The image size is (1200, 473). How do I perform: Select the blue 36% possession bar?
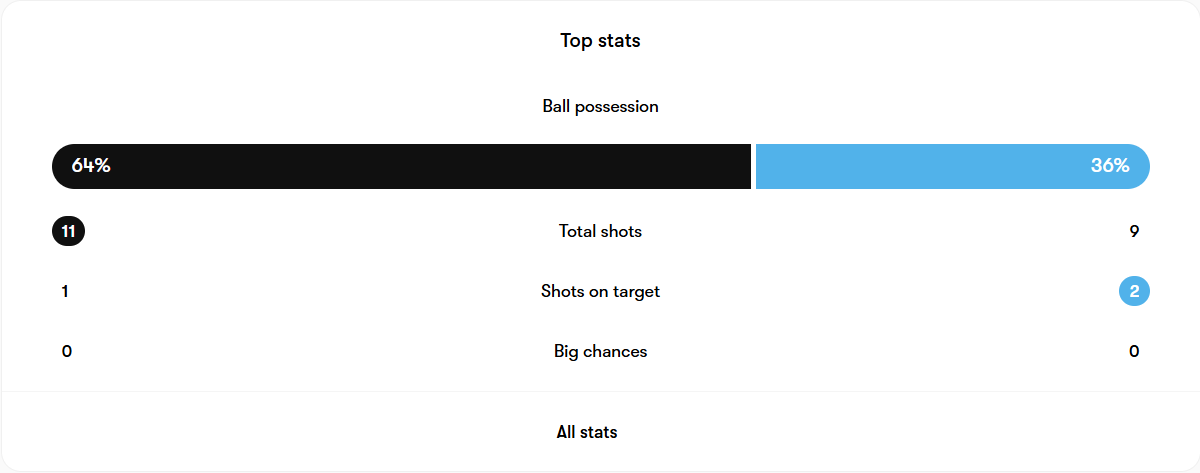click(952, 166)
